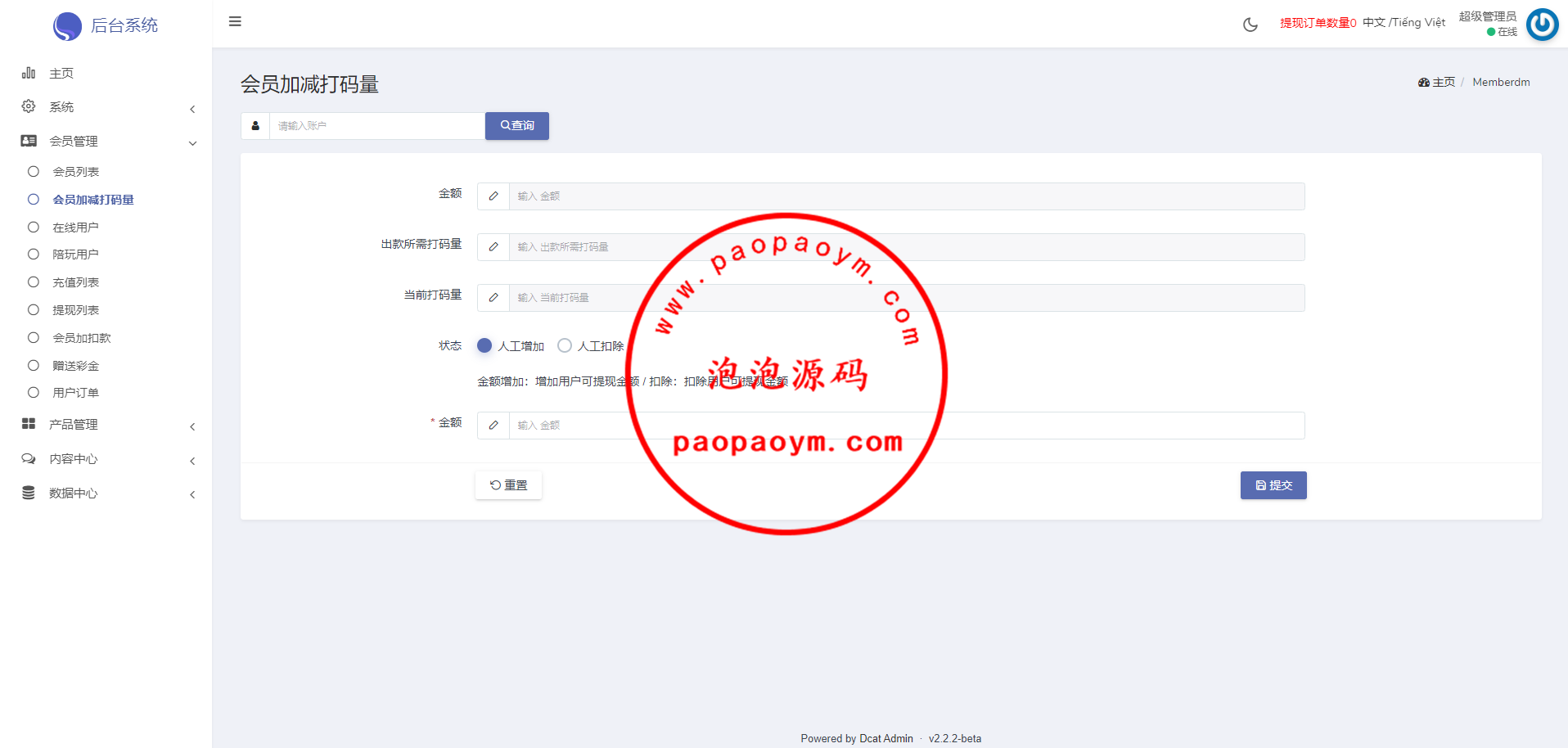Image resolution: width=1568 pixels, height=748 pixels.
Task: Open 用户订单 submenu item
Action: pyautogui.click(x=76, y=393)
